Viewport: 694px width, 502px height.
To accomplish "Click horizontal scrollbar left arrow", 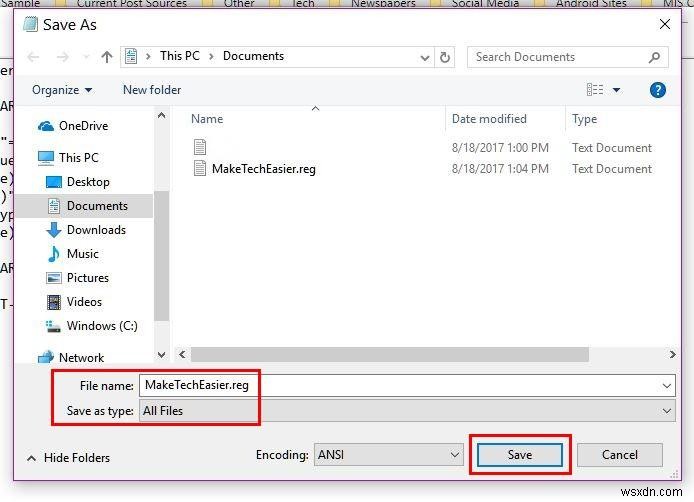I will pyautogui.click(x=182, y=355).
